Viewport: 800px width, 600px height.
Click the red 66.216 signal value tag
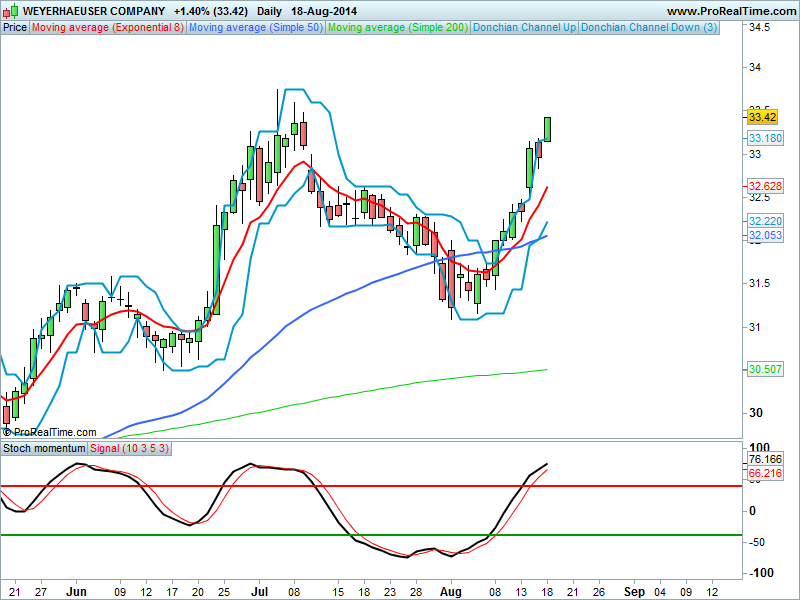coord(765,473)
